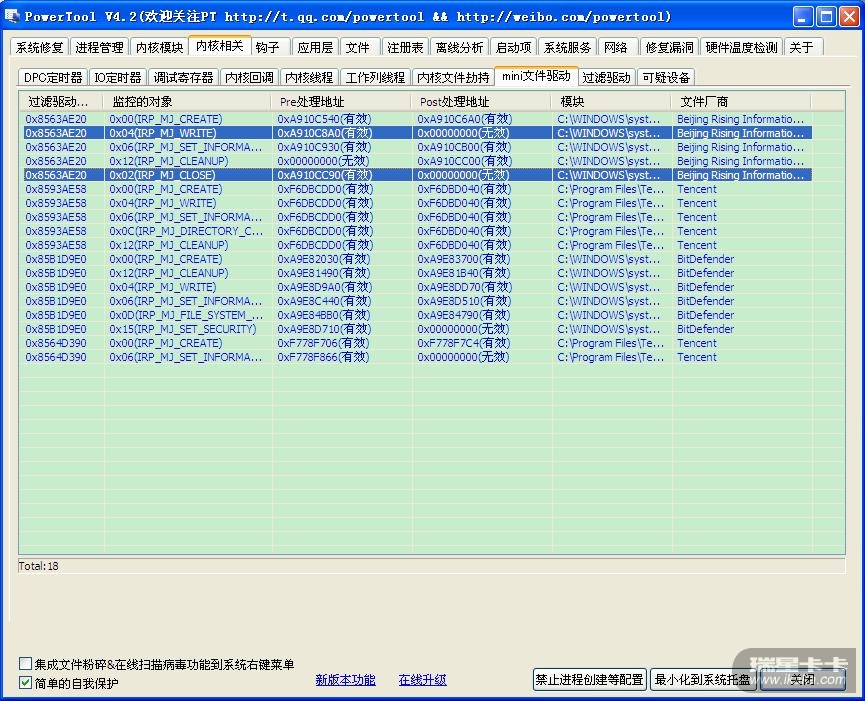Click the PowerTool title bar app icon
Viewport: 865px width, 701px height.
pyautogui.click(x=12, y=16)
